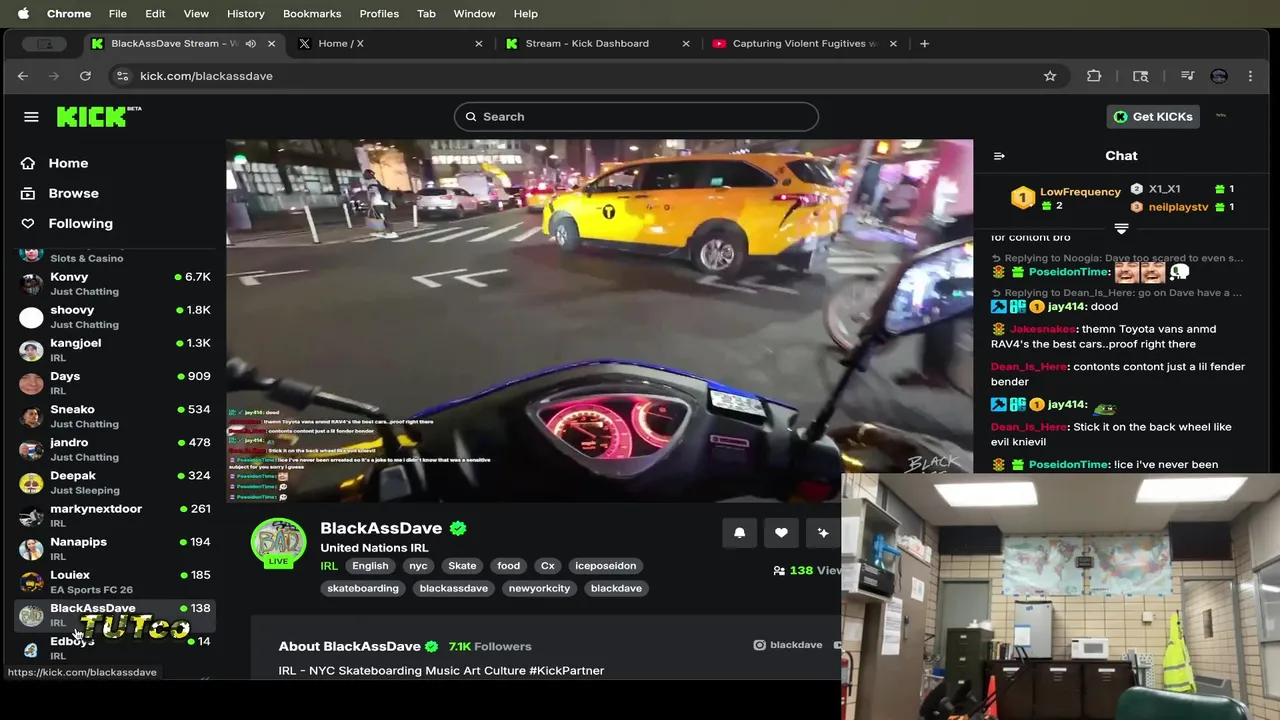Viewport: 1280px width, 720px height.
Task: Click PoseidonTime username in chat
Action: point(1069,272)
